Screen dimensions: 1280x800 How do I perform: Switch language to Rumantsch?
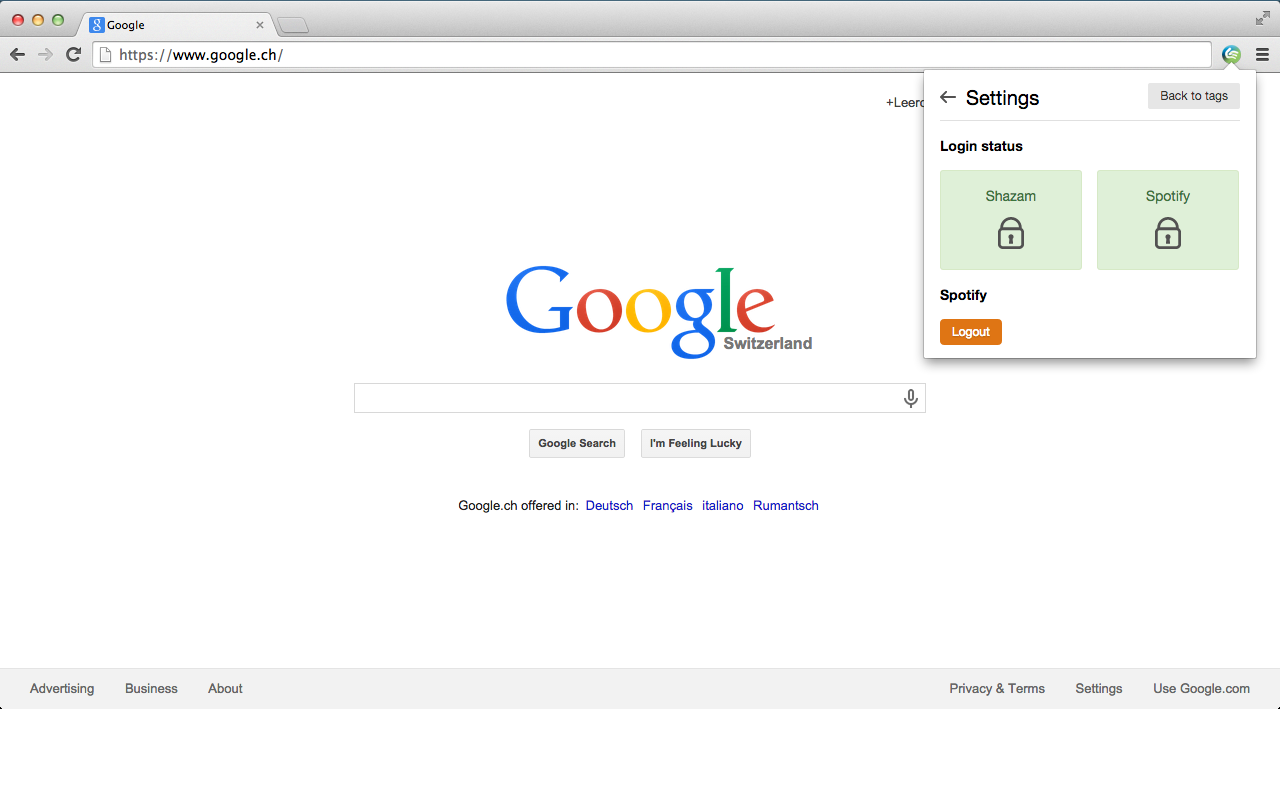(786, 506)
